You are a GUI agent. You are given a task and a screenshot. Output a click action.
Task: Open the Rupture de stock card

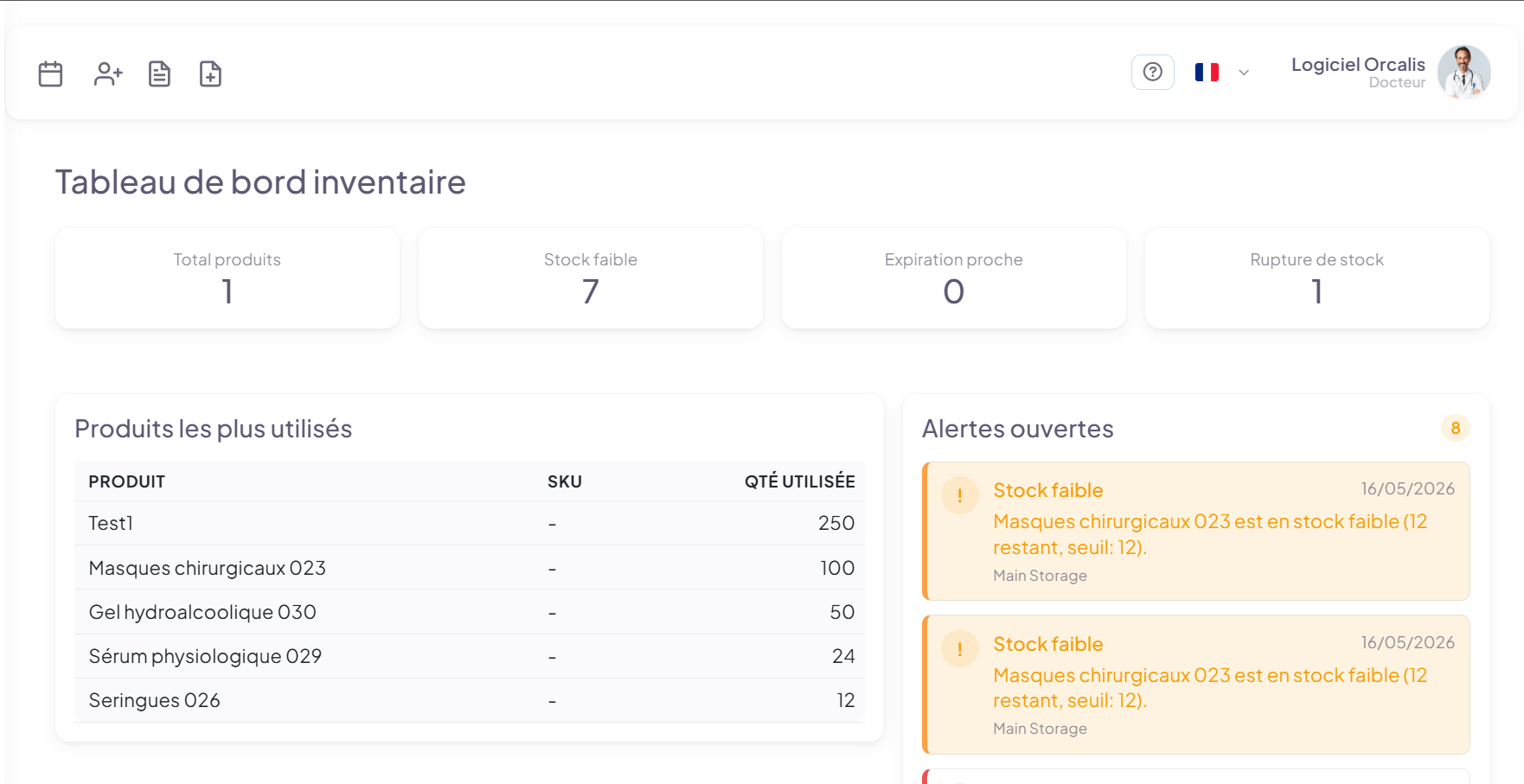point(1317,278)
